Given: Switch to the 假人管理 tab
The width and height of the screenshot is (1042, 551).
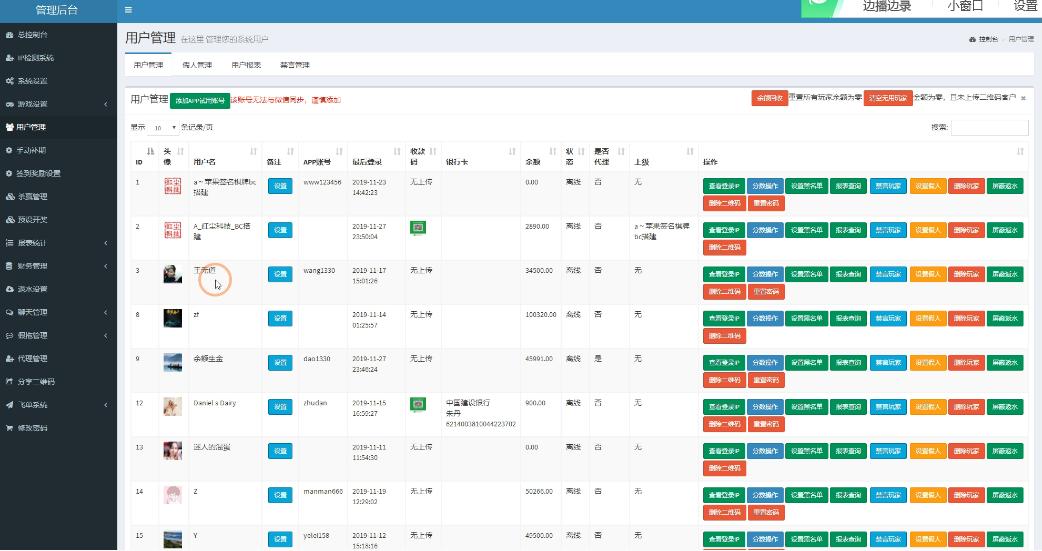Looking at the screenshot, I should 197,65.
